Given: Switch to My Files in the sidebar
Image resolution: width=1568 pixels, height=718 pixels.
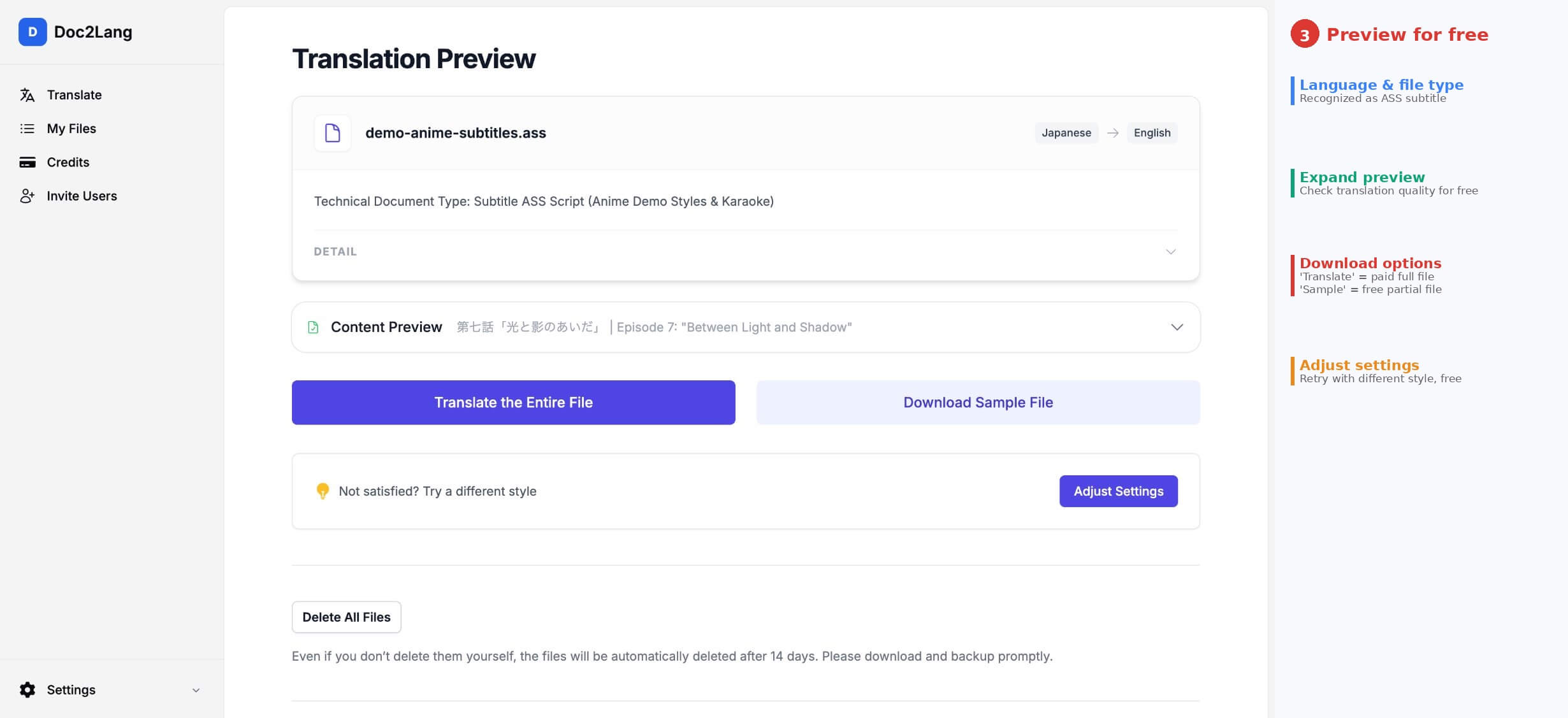Looking at the screenshot, I should (x=70, y=128).
